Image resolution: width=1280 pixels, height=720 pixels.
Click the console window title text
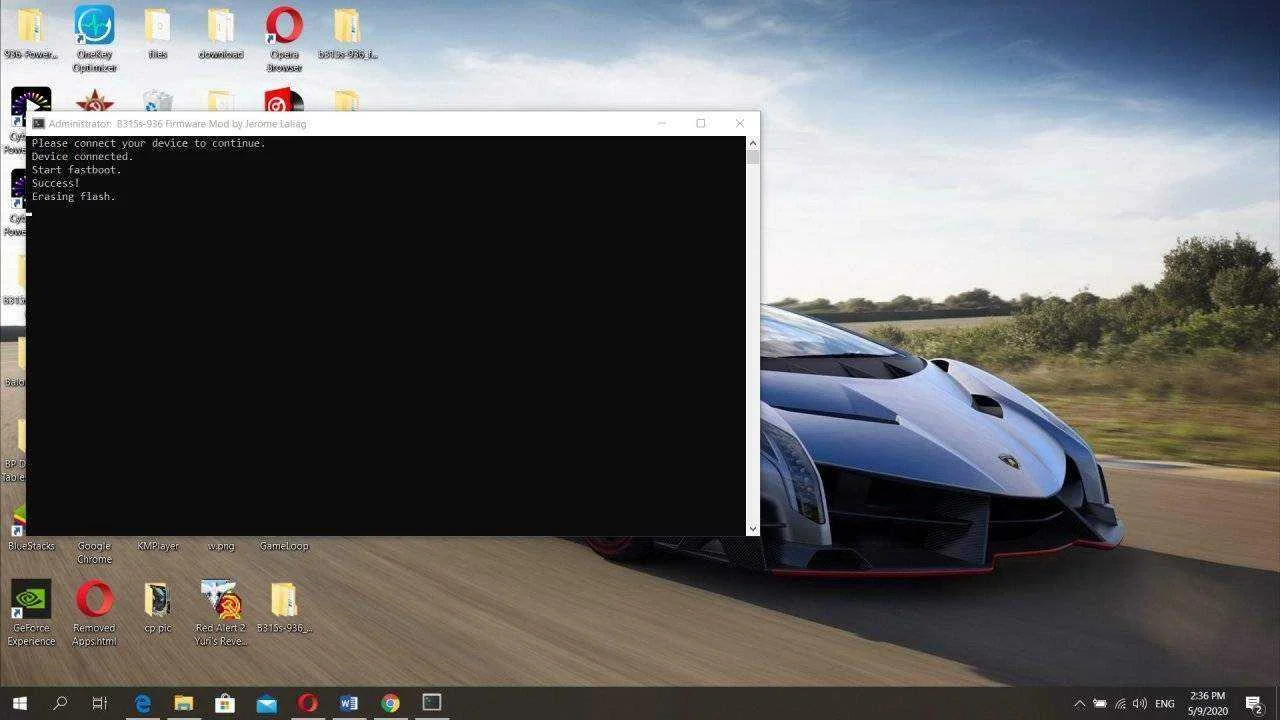(x=178, y=124)
